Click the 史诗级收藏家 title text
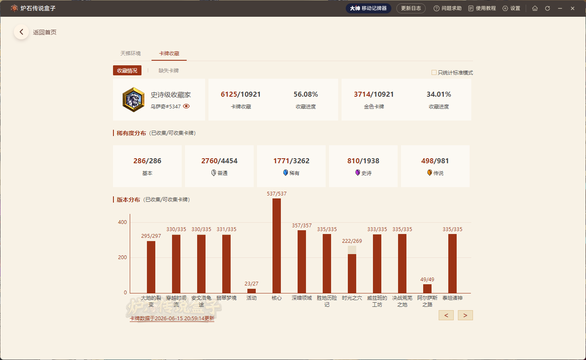 (x=170, y=95)
